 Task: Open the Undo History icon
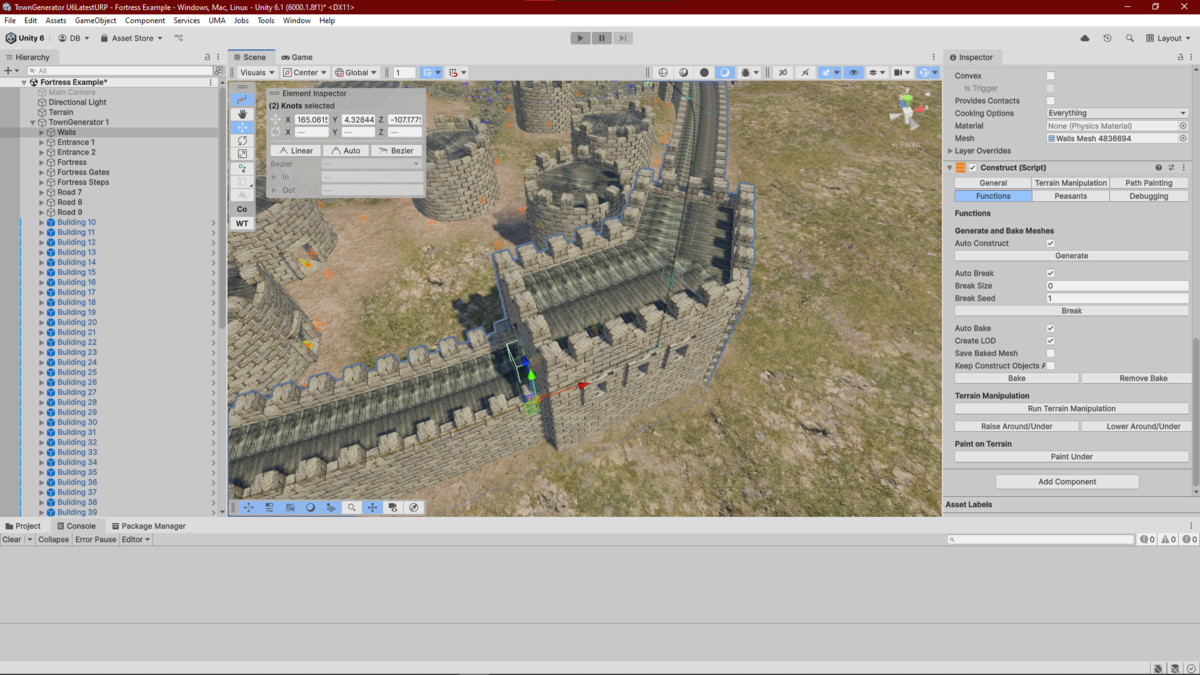1107,38
